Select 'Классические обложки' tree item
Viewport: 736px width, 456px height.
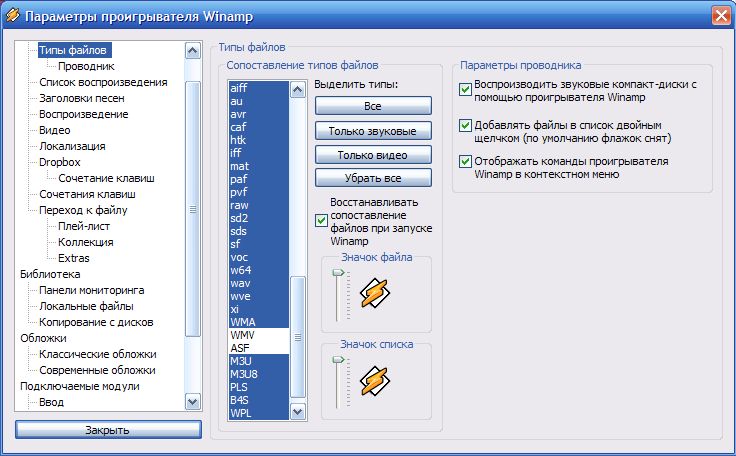97,353
